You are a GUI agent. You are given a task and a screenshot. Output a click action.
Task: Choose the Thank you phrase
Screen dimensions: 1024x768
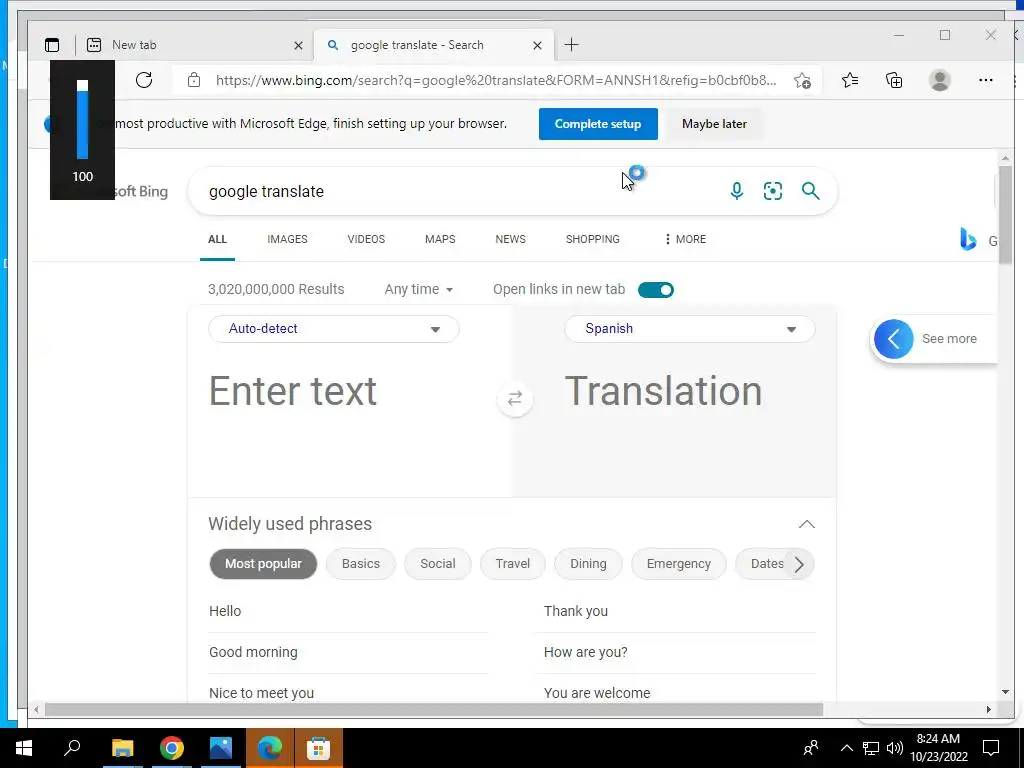click(576, 611)
